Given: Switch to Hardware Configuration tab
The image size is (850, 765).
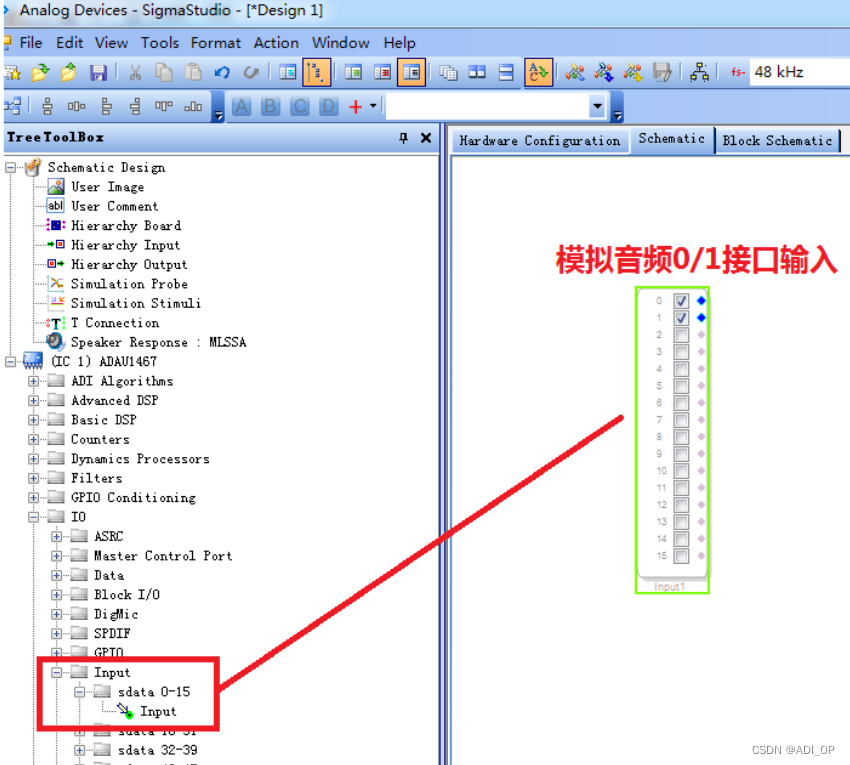Looking at the screenshot, I should point(540,141).
